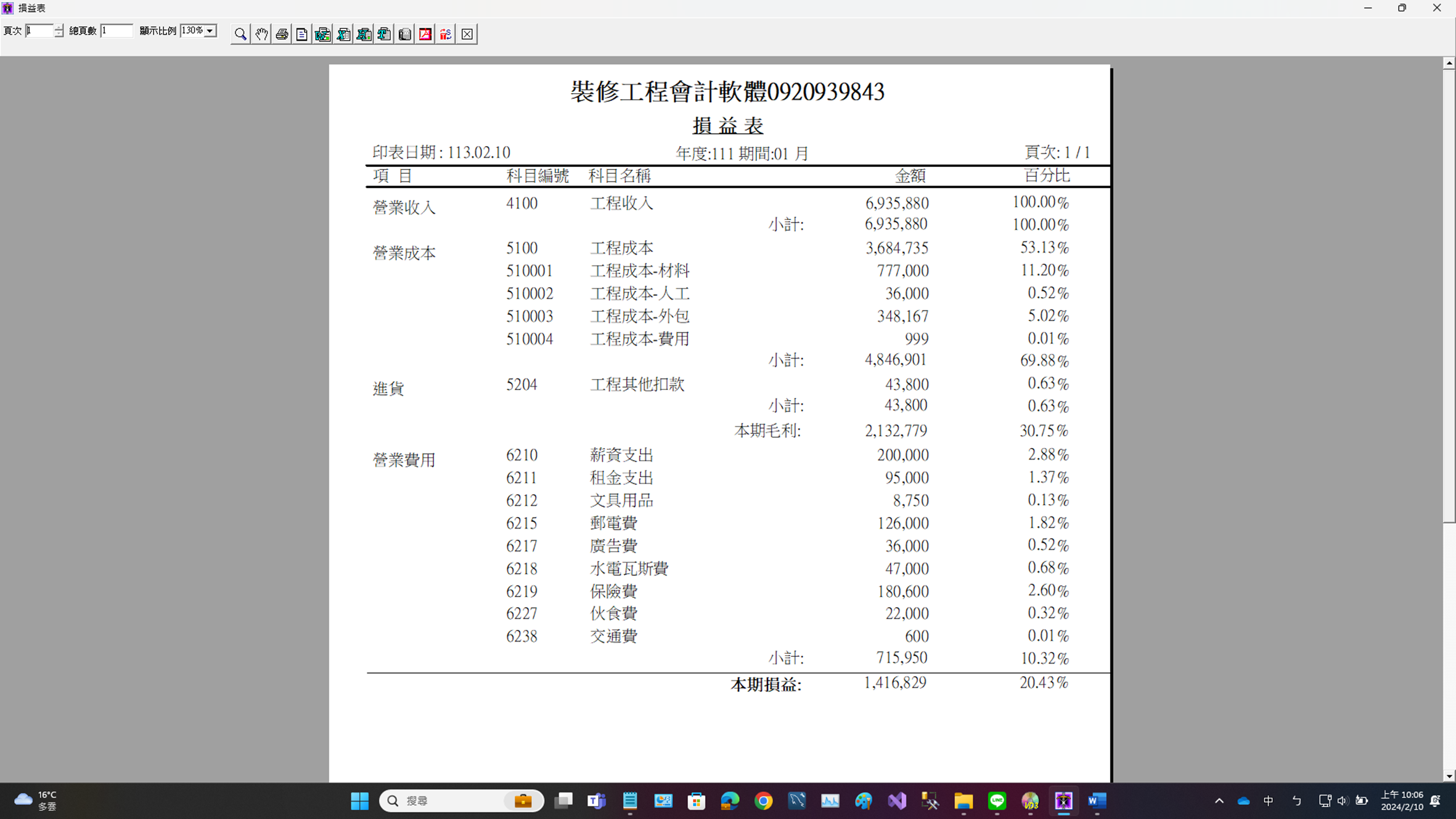Export report to HTML file

coord(364,35)
